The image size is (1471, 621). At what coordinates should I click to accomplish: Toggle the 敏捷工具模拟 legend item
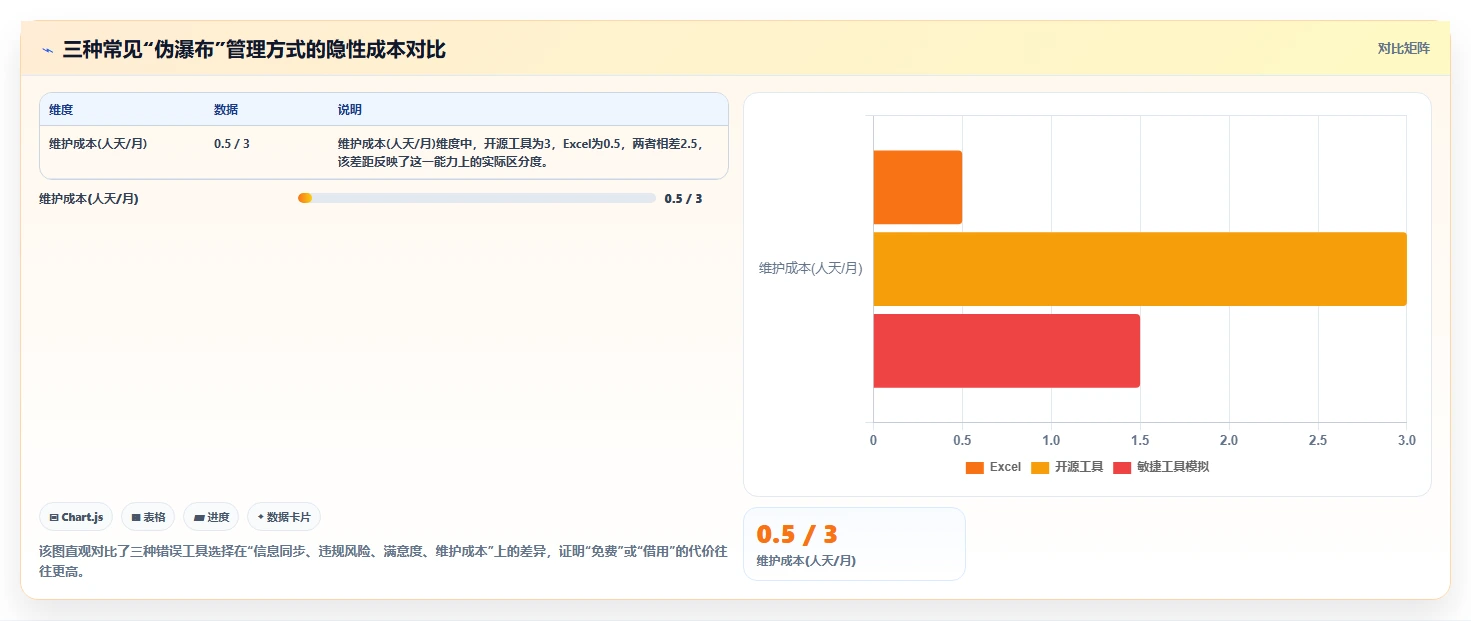[1161, 467]
